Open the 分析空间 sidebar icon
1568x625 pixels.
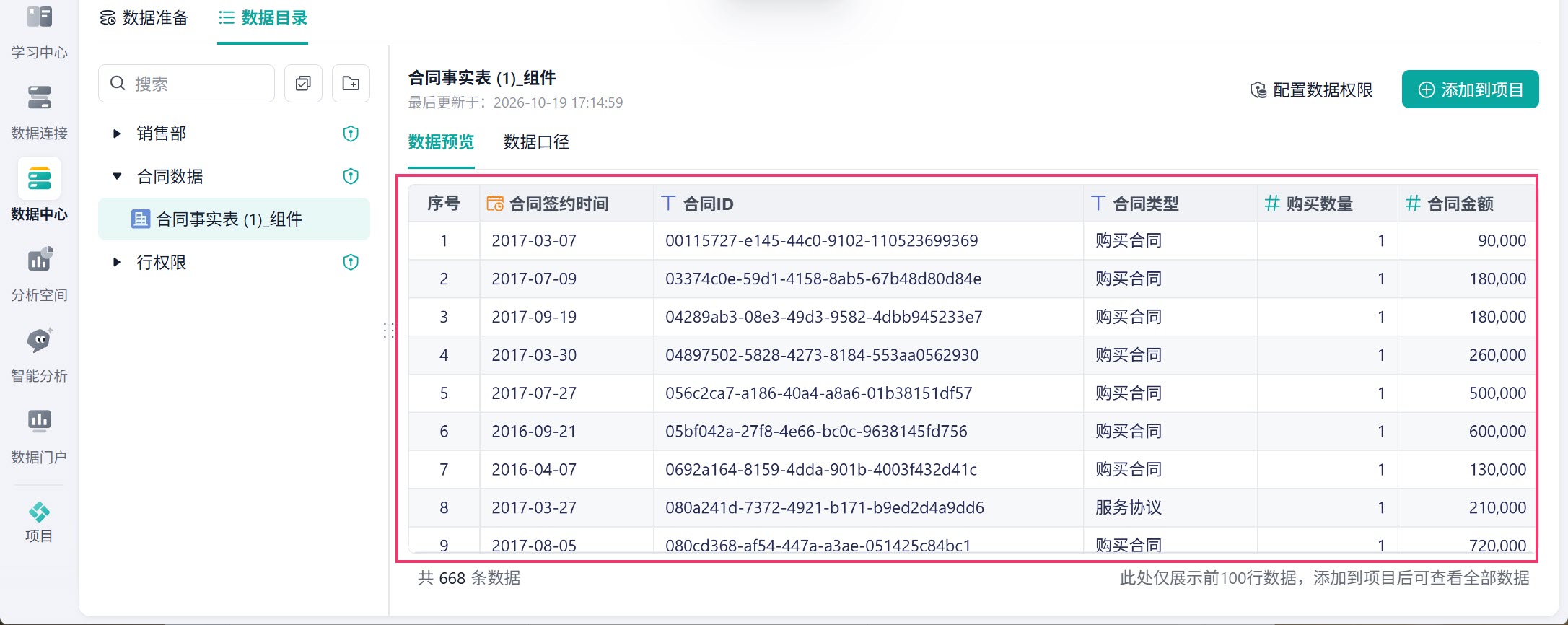point(39,259)
